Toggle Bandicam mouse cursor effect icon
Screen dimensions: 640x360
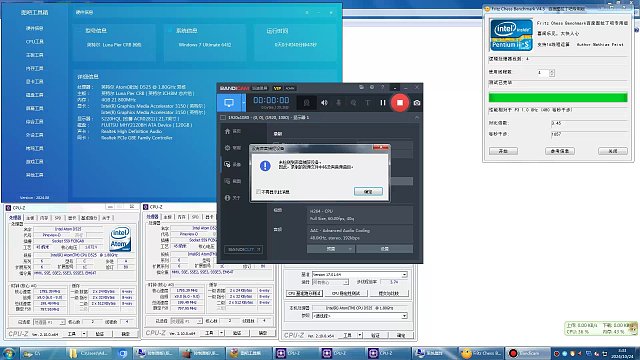353,103
